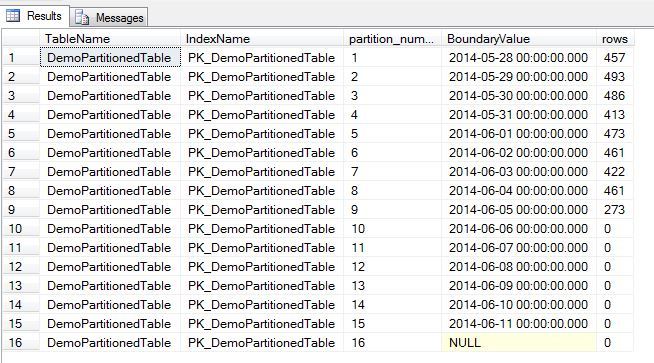Image resolution: width=654 pixels, height=363 pixels.
Task: Select DemoPartitionedTable cell in row 1
Action: pos(110,58)
